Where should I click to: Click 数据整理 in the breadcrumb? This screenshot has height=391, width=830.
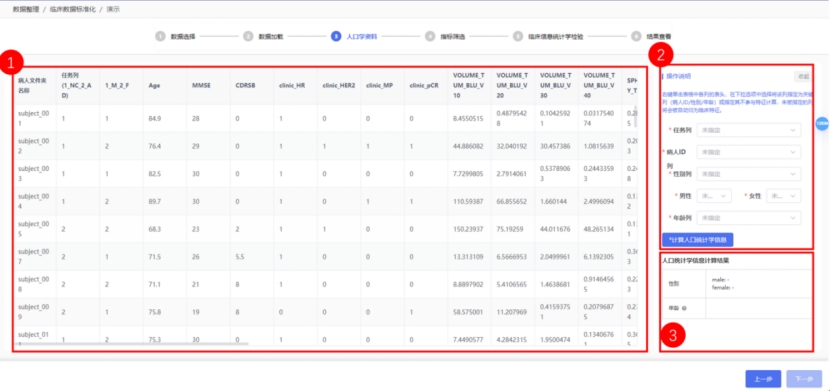tap(25, 9)
